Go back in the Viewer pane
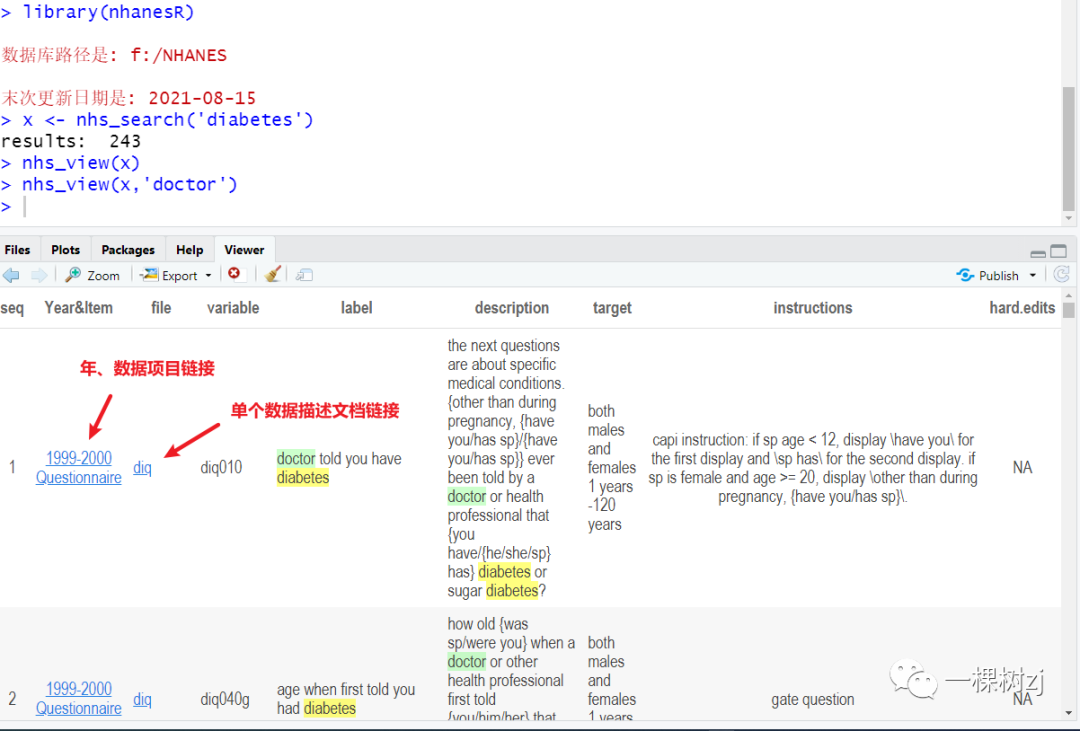1080x731 pixels. coord(11,275)
